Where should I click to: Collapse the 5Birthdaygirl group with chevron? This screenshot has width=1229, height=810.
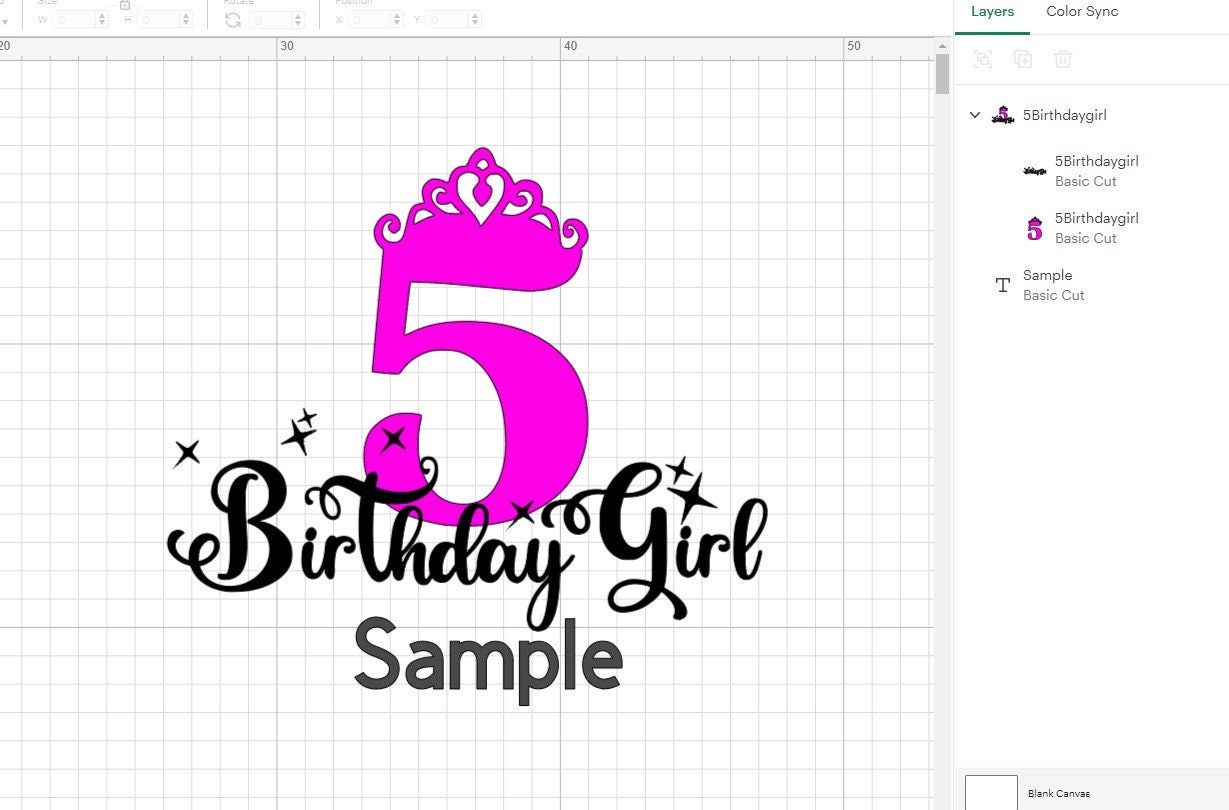coord(975,115)
